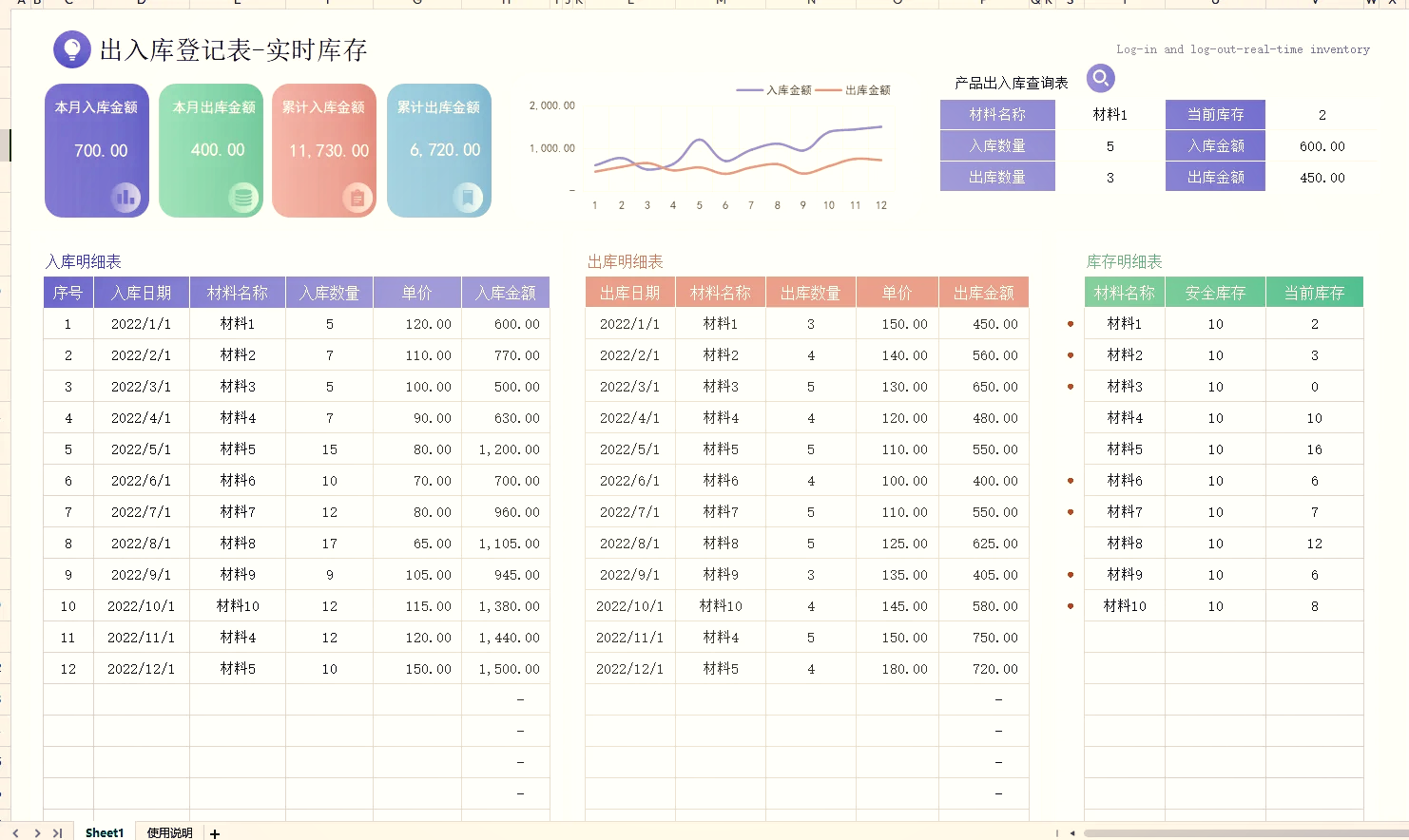
Task: Add a new sheet with plus button
Action: (x=215, y=833)
